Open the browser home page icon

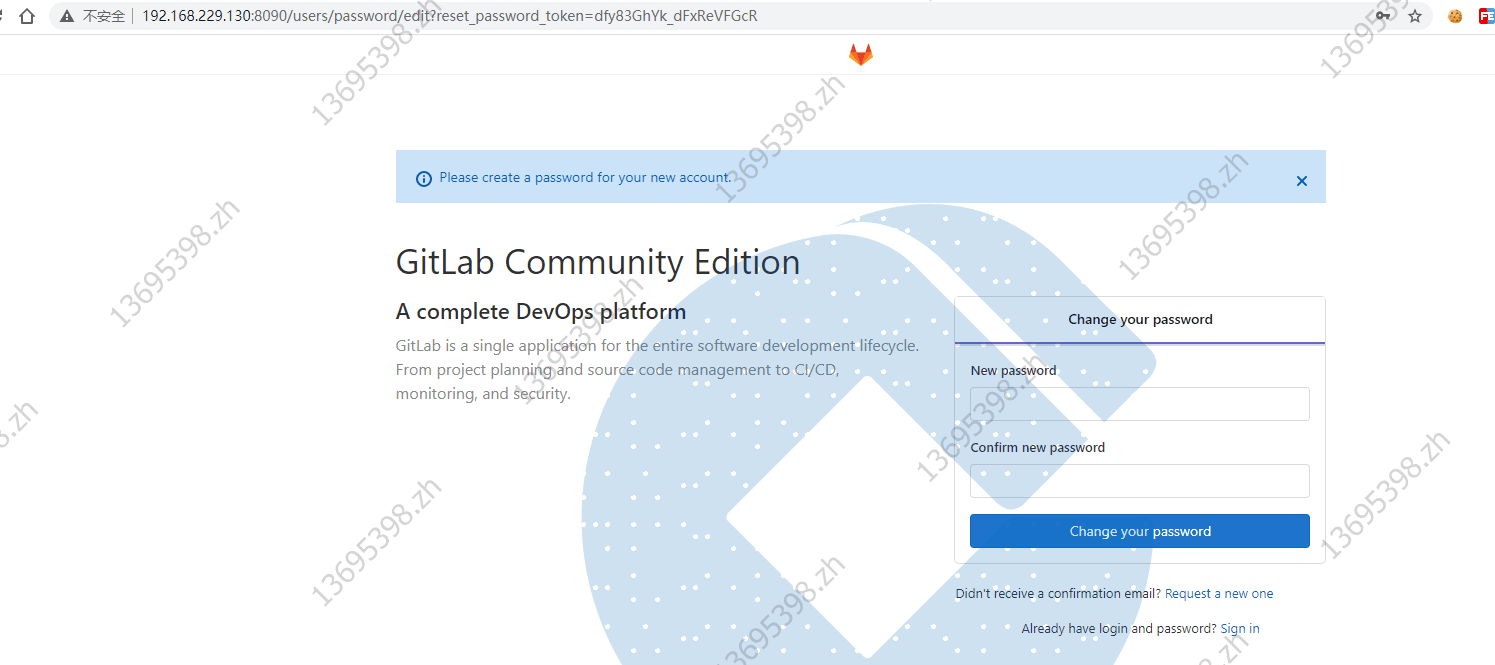click(x=27, y=16)
